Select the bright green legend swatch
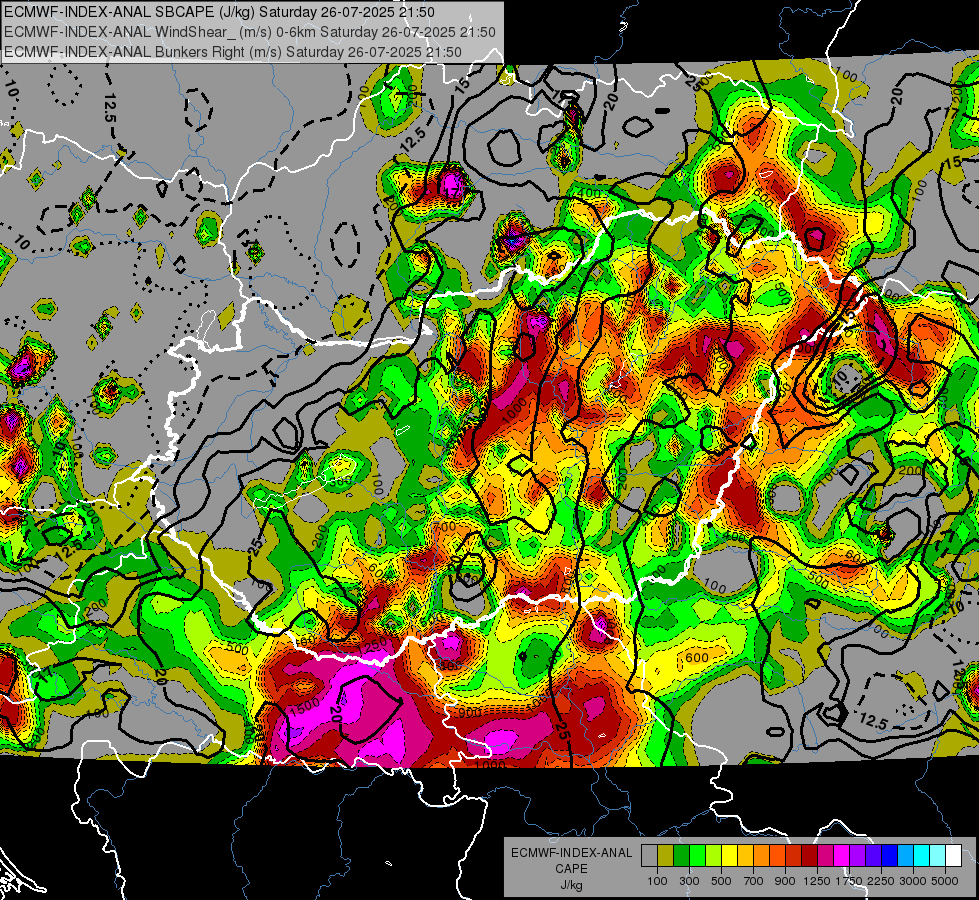Viewport: 979px width, 900px height. click(697, 856)
